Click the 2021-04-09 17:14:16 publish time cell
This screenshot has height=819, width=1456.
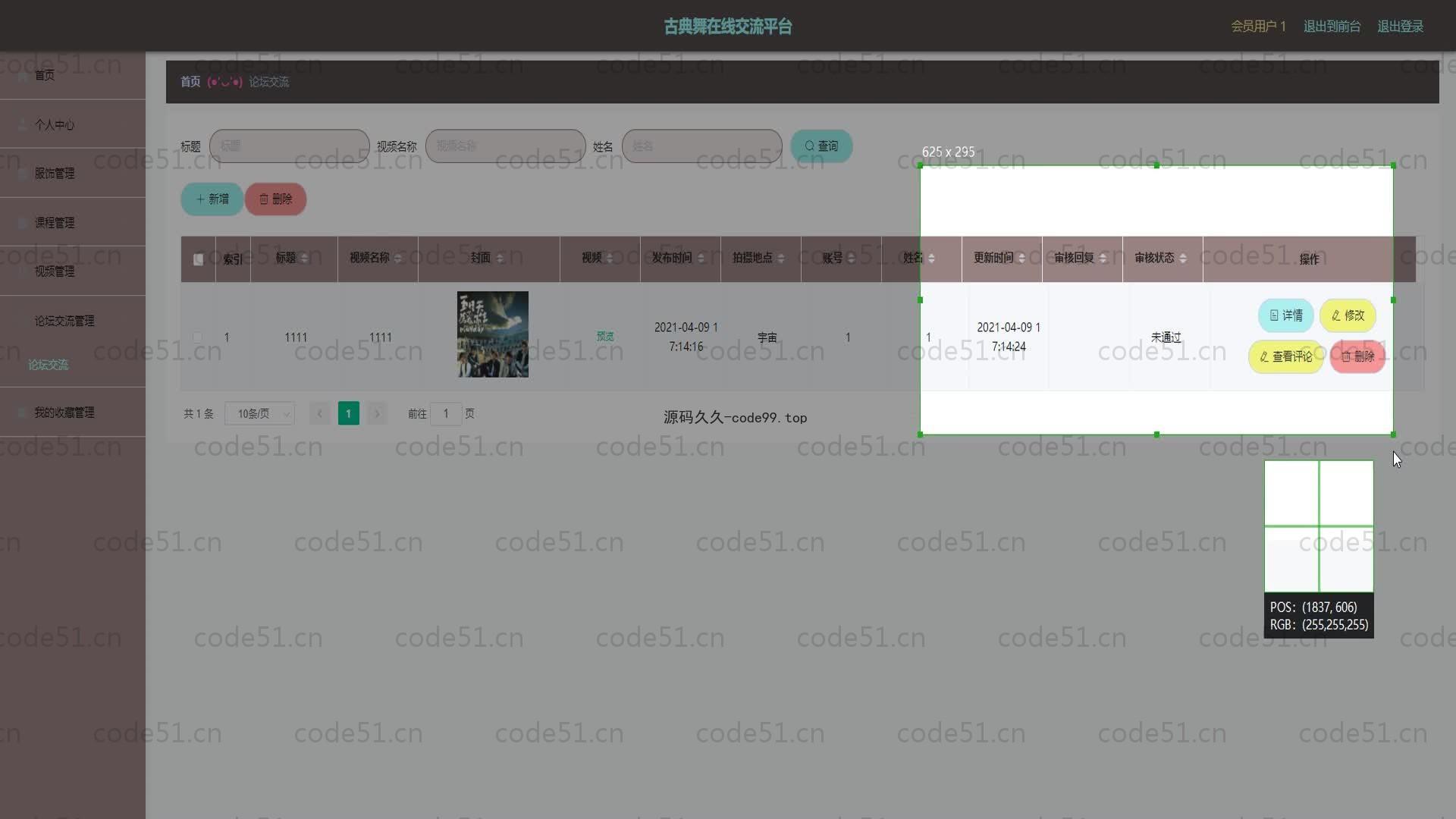686,337
